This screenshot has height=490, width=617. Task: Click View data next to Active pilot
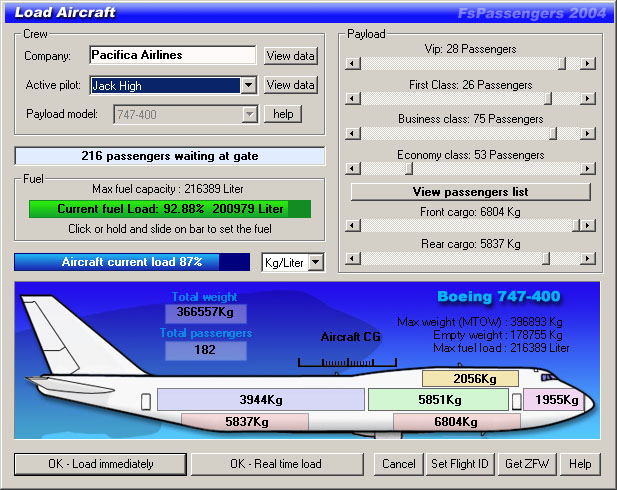tap(290, 85)
